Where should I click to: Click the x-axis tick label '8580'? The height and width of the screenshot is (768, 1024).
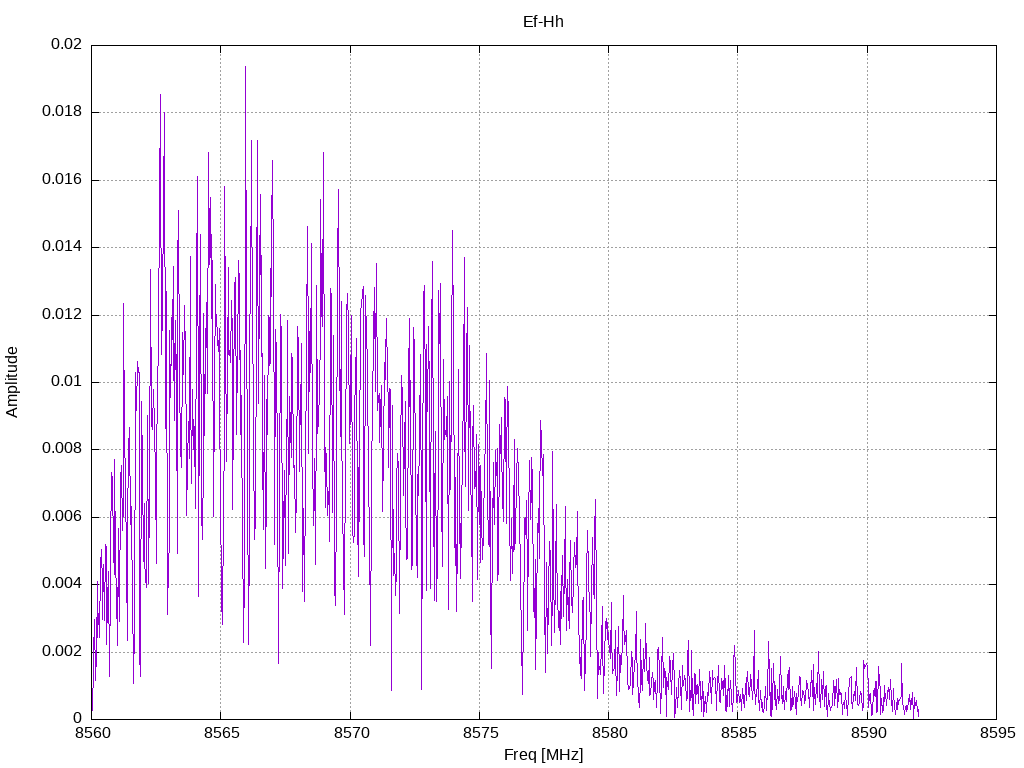(609, 733)
